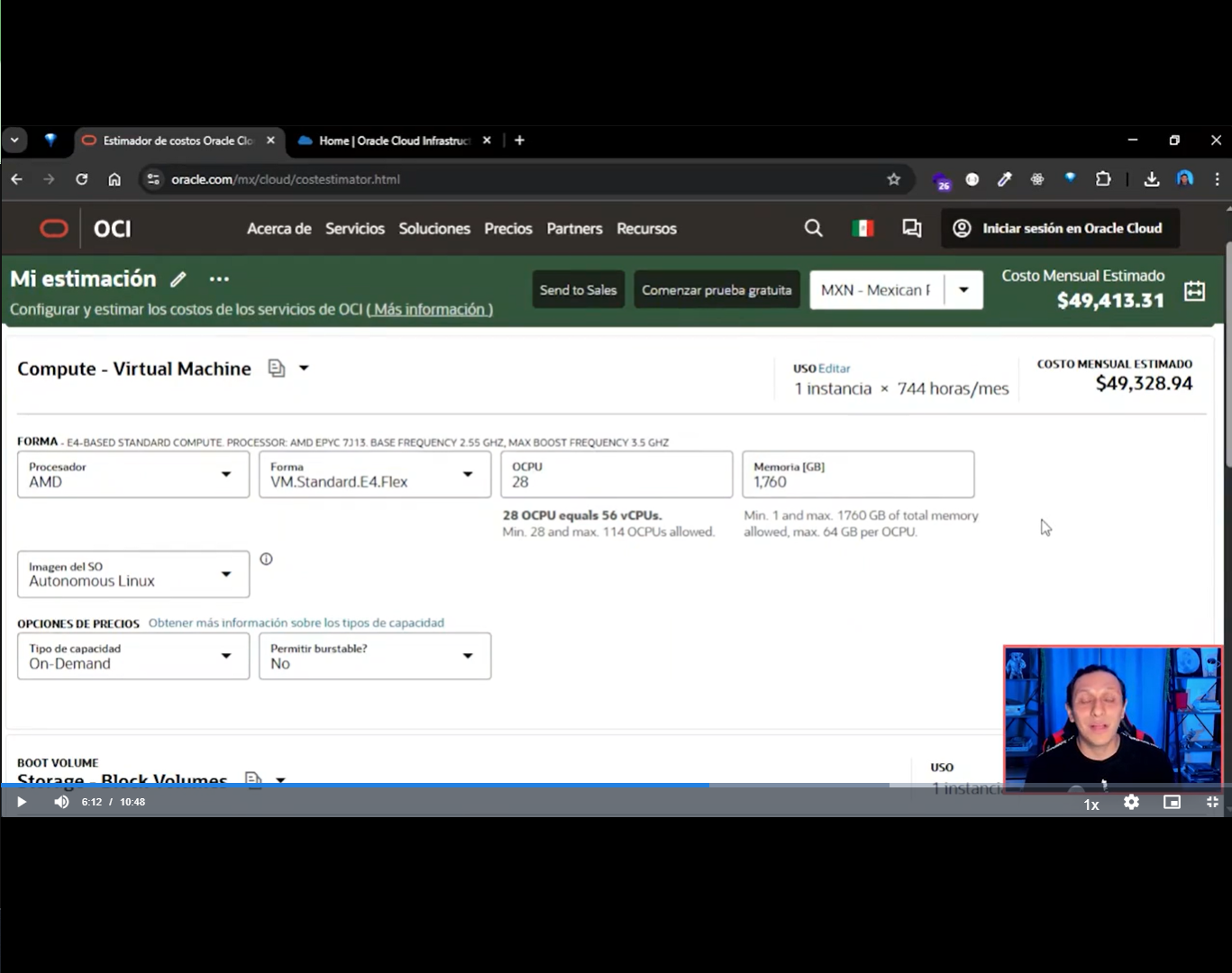The height and width of the screenshot is (973, 1232).
Task: Click the Send to Sales button
Action: pyautogui.click(x=578, y=290)
